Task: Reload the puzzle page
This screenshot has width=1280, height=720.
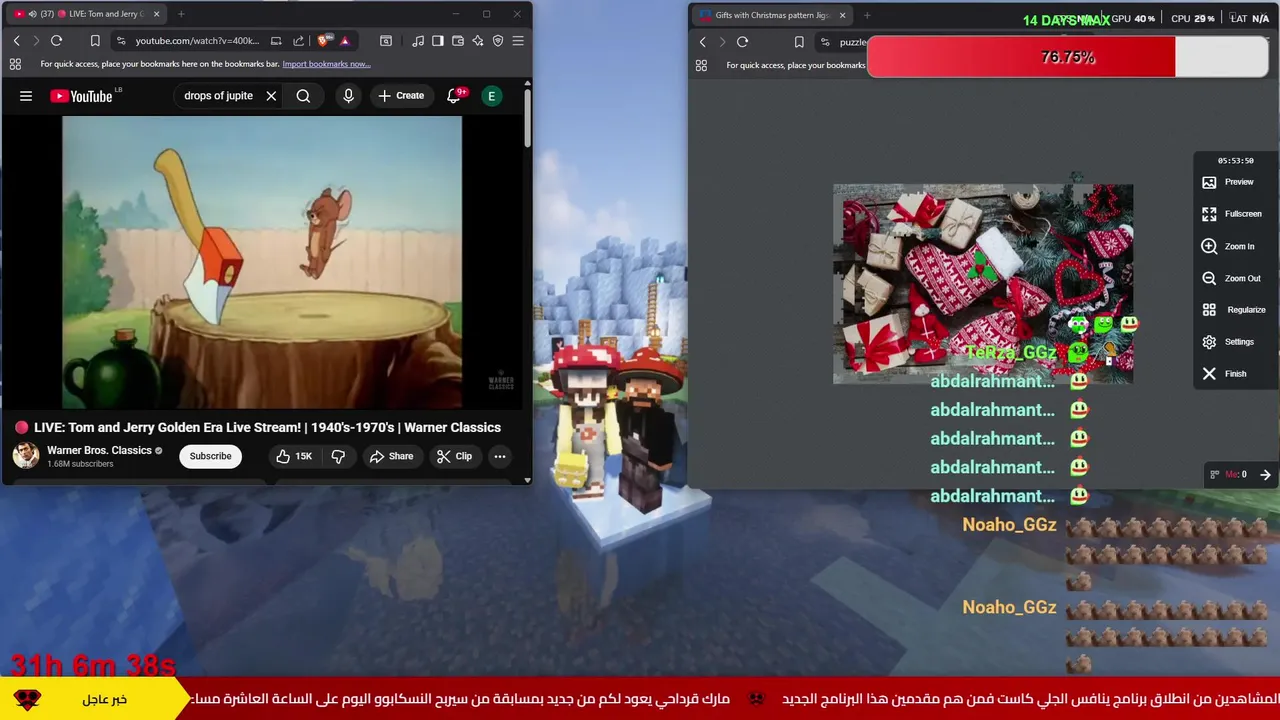Action: tap(742, 42)
